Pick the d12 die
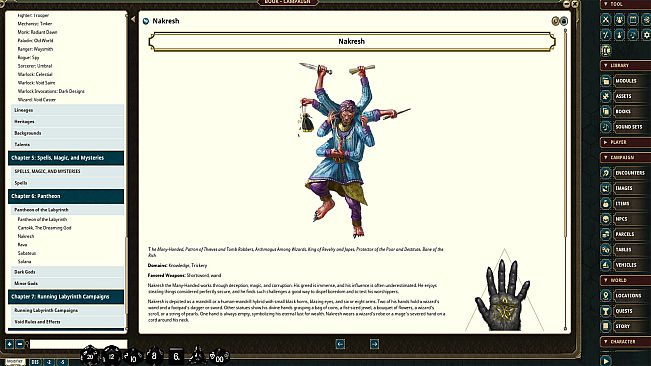 [111, 356]
